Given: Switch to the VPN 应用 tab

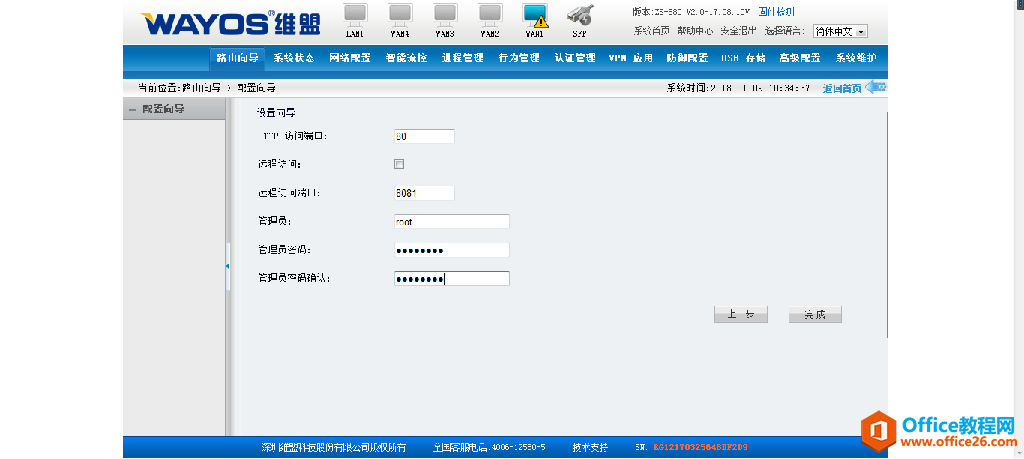Looking at the screenshot, I should 631,58.
